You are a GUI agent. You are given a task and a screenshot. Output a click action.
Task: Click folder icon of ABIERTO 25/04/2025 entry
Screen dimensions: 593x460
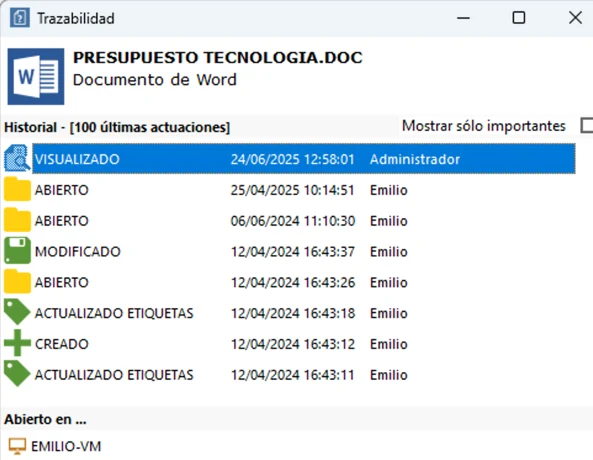coord(17,189)
